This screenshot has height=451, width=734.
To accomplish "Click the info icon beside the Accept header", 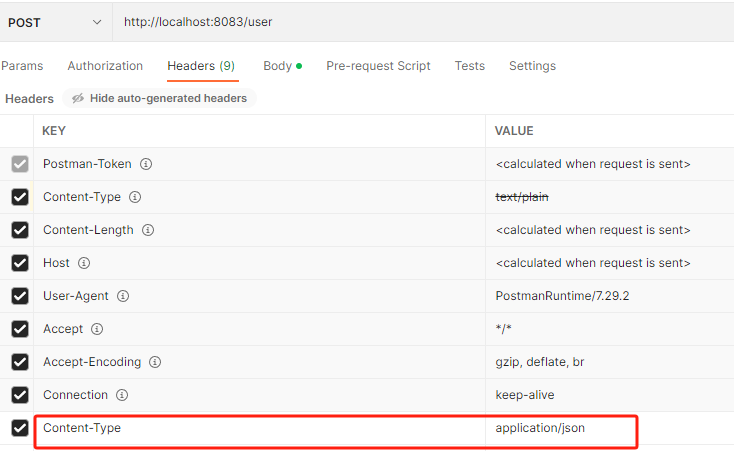I will [97, 329].
